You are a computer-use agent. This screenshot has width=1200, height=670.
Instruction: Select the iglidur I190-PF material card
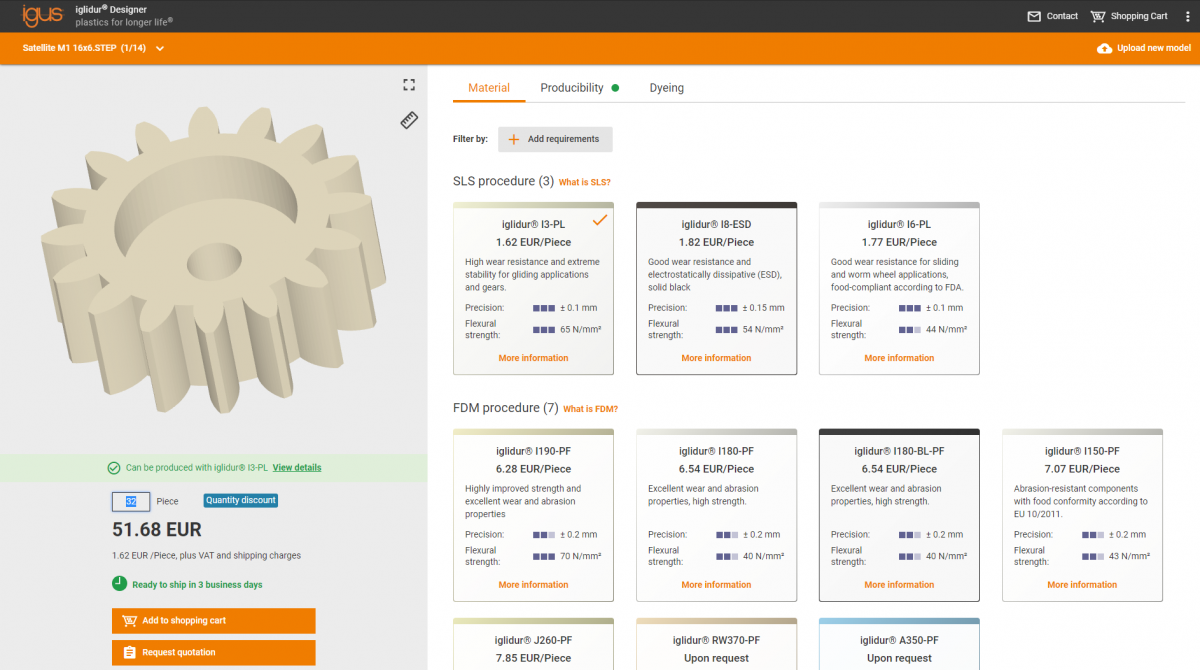point(533,516)
